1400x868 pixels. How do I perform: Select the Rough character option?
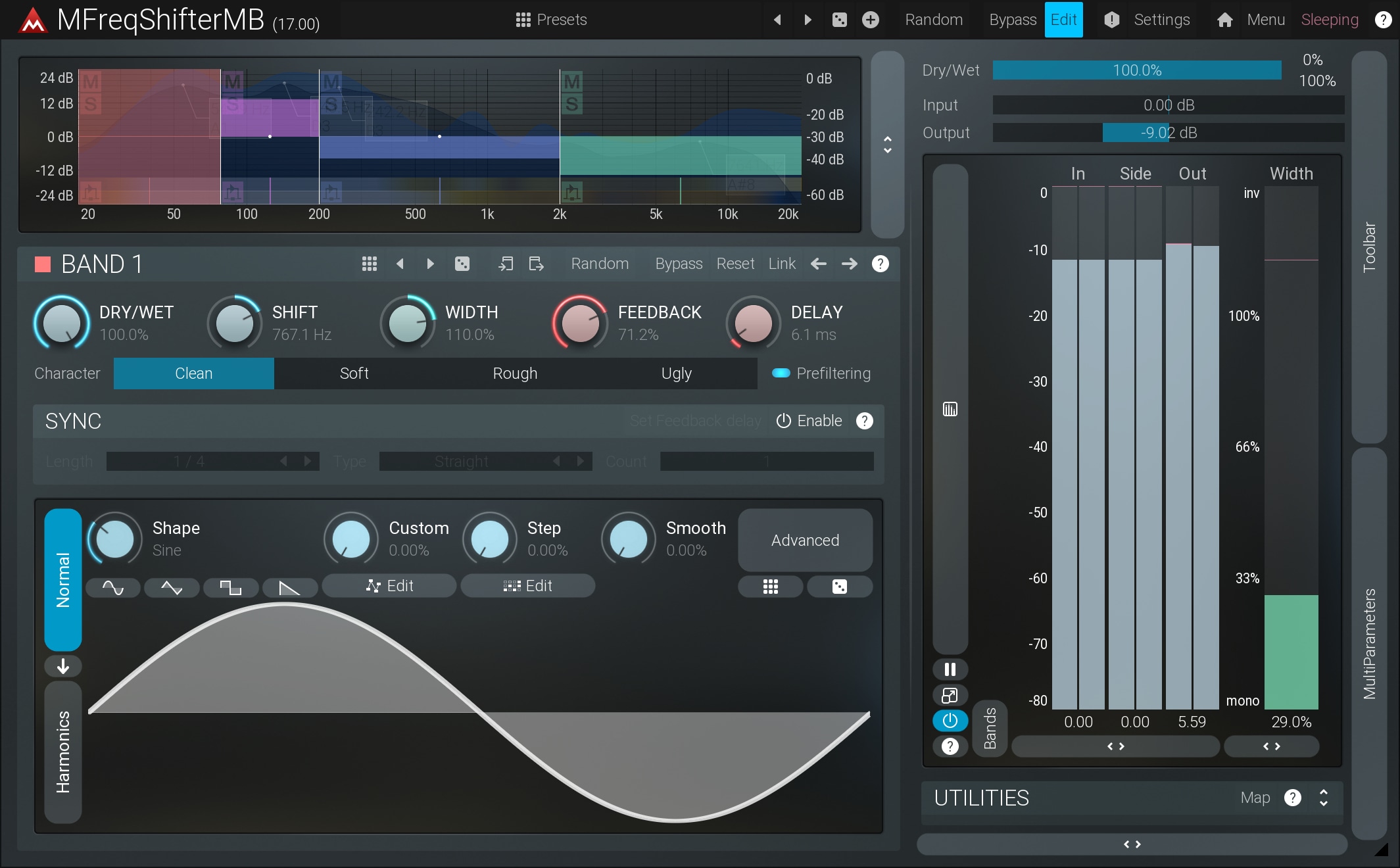[x=515, y=374]
